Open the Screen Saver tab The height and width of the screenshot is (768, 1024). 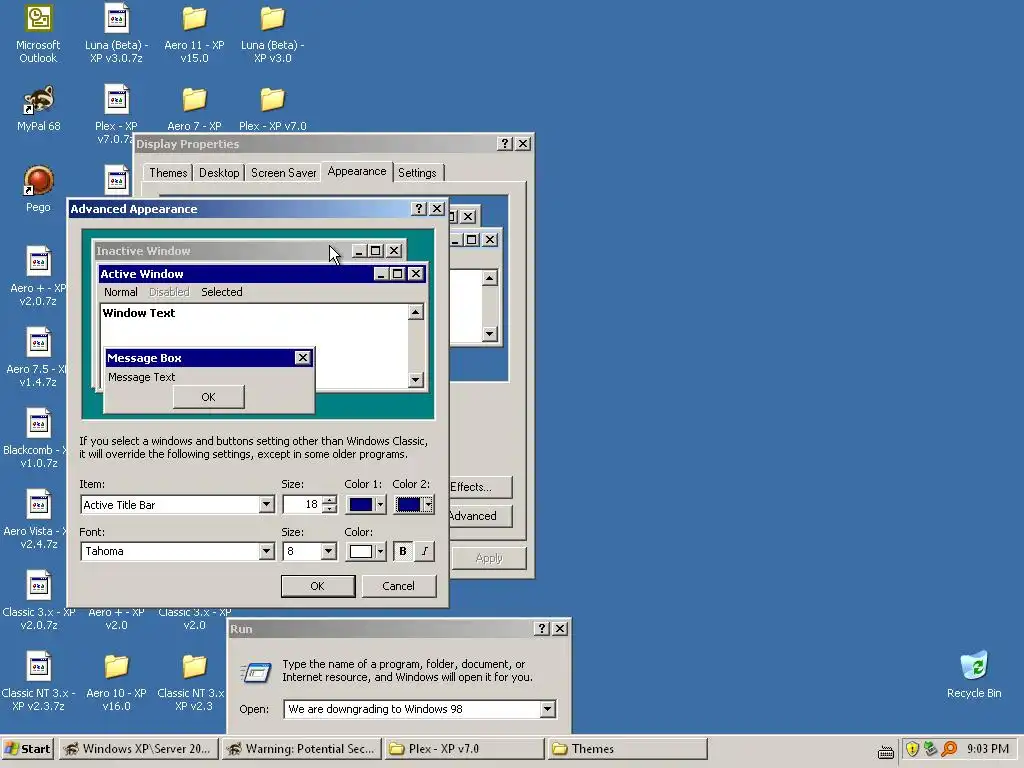283,173
